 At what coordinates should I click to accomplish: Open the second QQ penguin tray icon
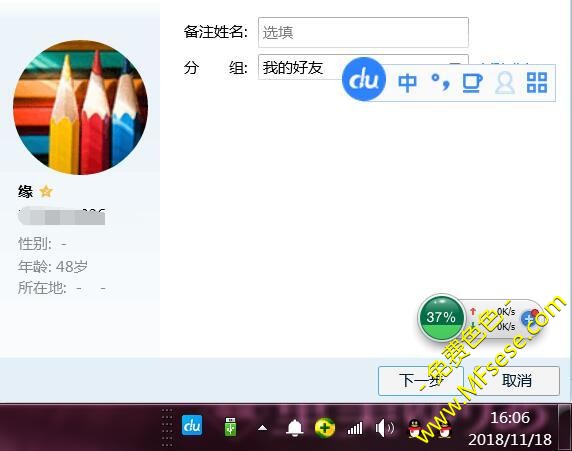click(x=445, y=428)
